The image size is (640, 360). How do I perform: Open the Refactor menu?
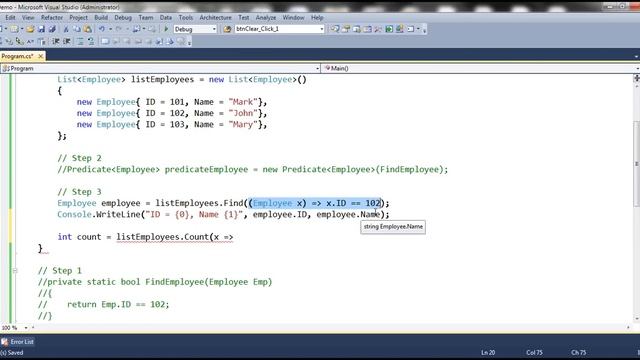(52, 18)
